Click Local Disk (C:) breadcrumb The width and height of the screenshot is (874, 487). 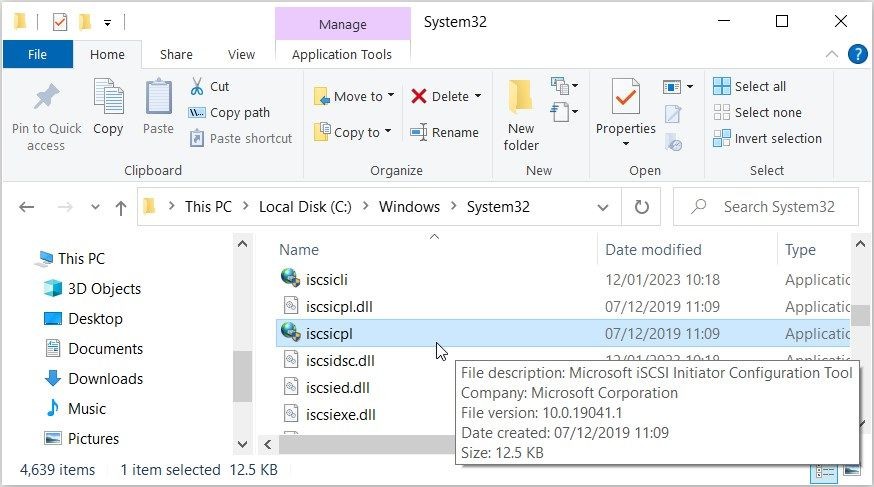click(x=305, y=207)
